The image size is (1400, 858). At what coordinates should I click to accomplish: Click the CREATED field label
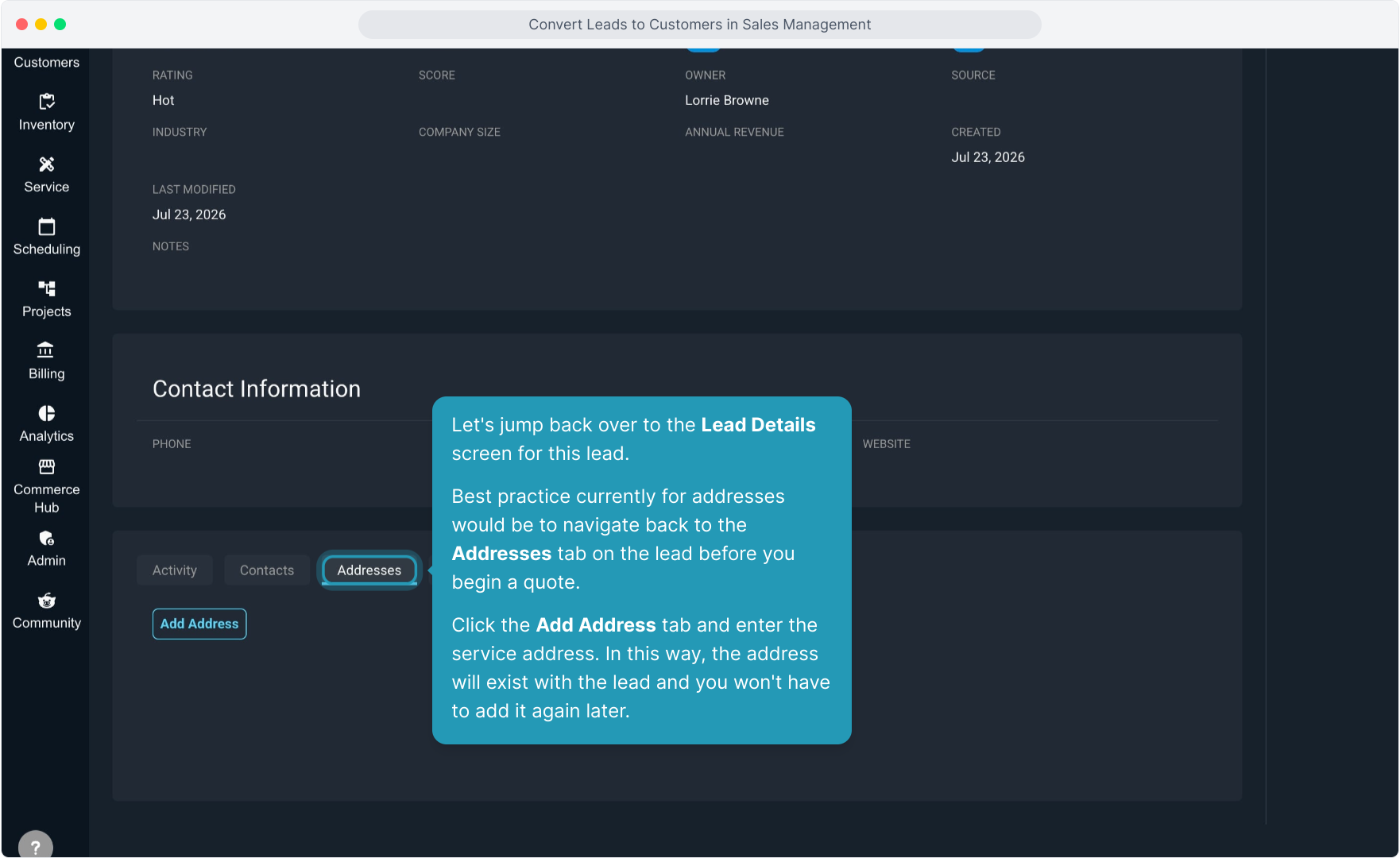pyautogui.click(x=976, y=132)
